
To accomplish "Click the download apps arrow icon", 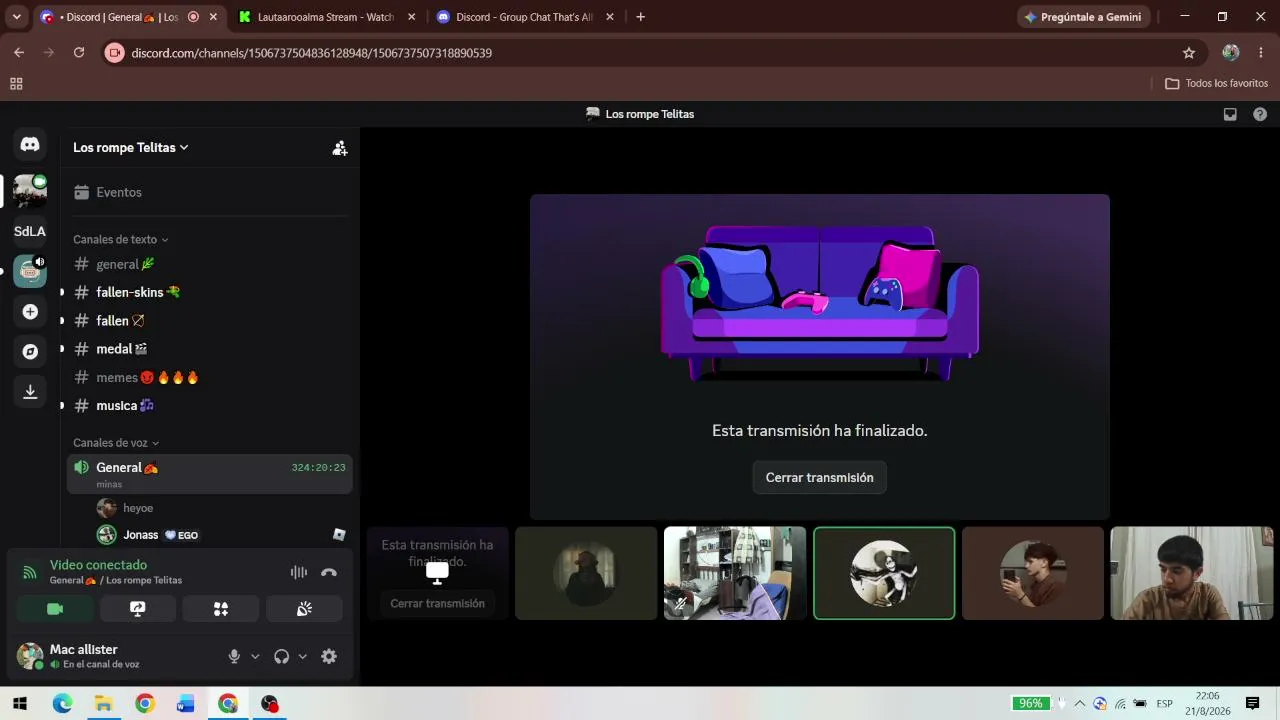I will click(x=30, y=392).
